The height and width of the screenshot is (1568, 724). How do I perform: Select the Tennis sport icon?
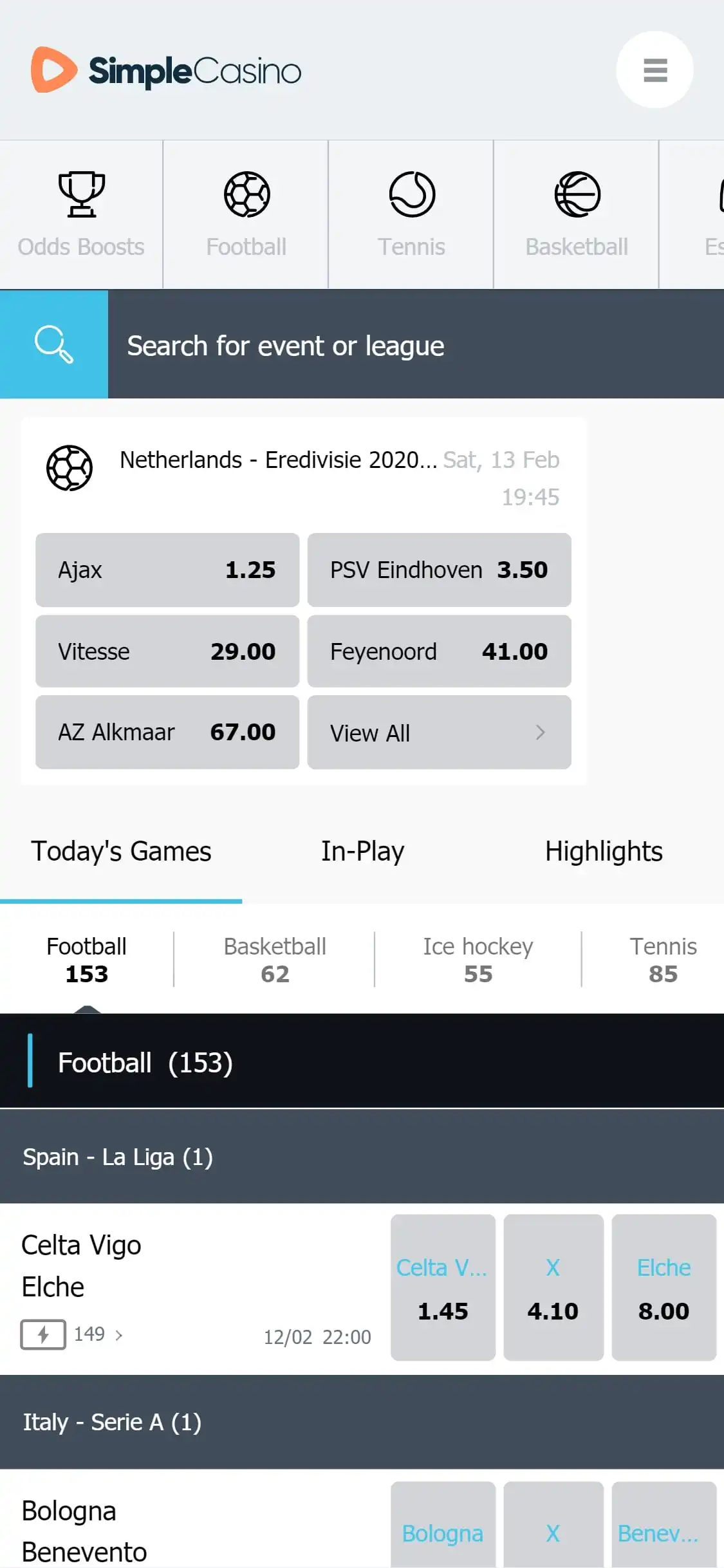point(412,194)
